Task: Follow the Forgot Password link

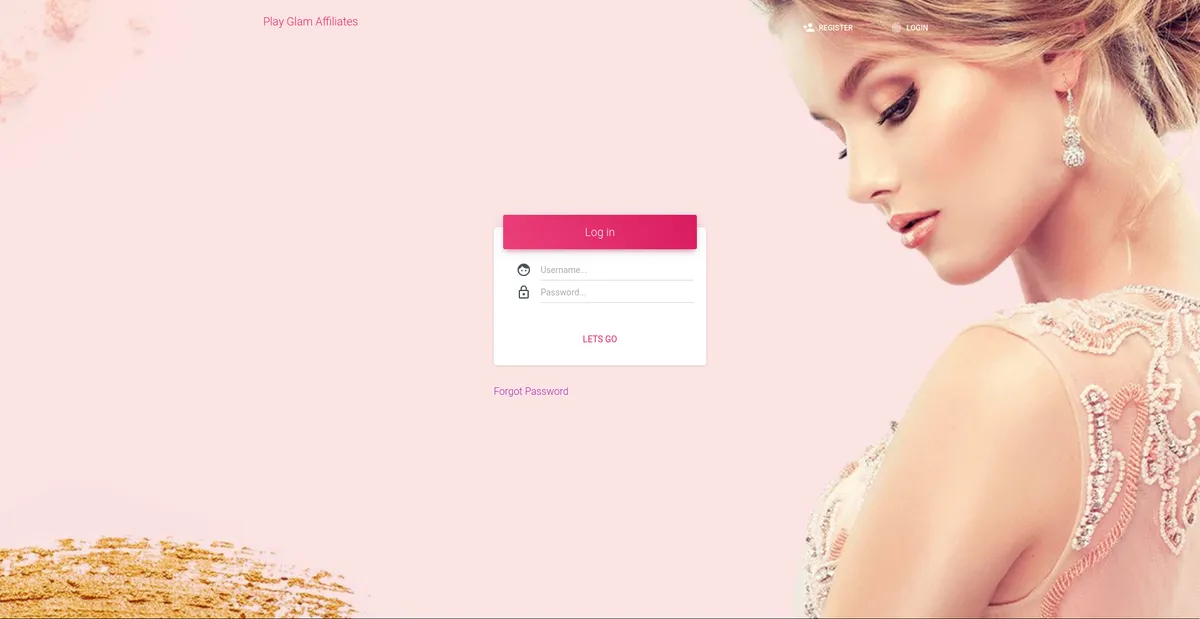Action: [x=531, y=392]
